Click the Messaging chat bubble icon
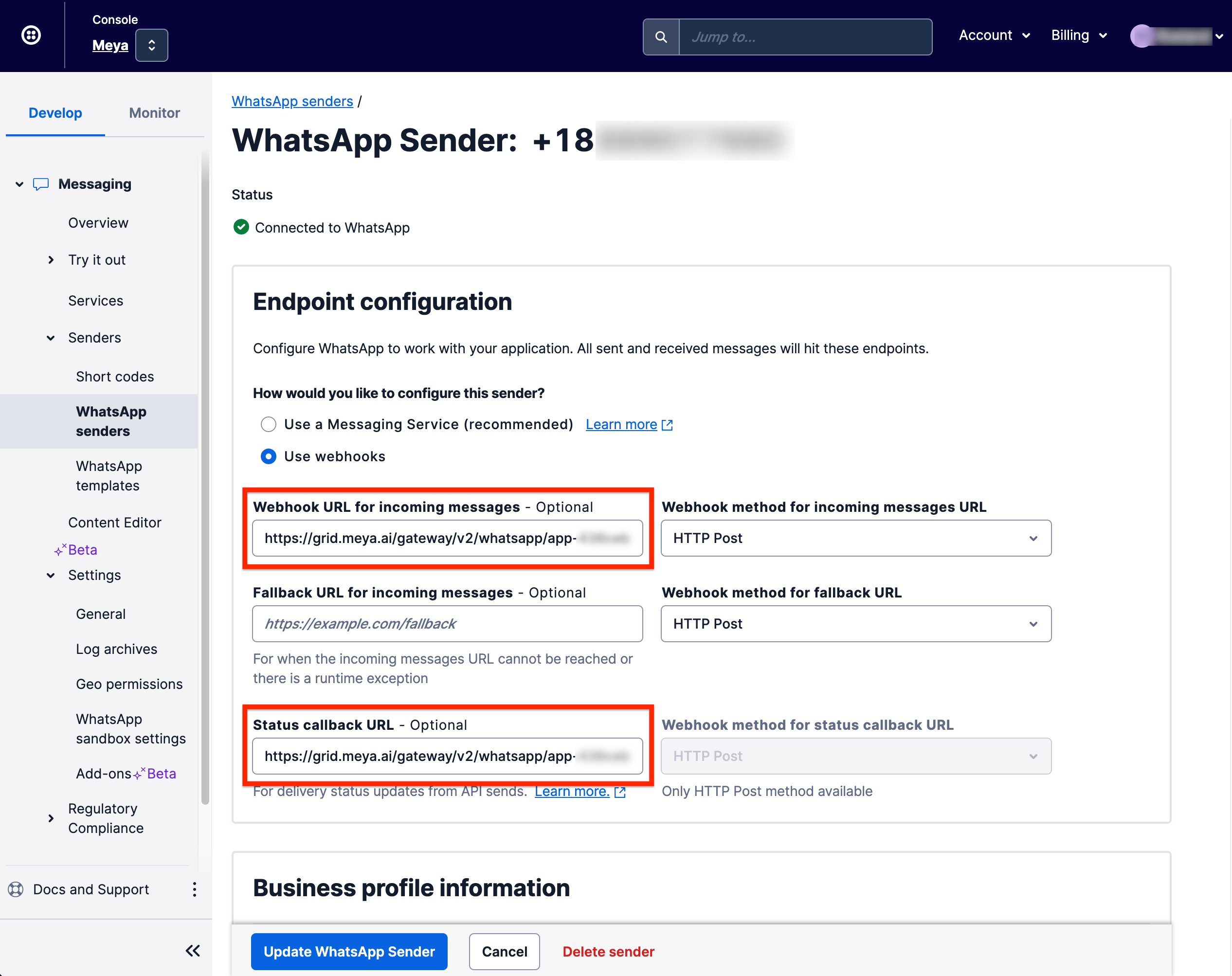Screen dimensions: 1232x976 40,184
